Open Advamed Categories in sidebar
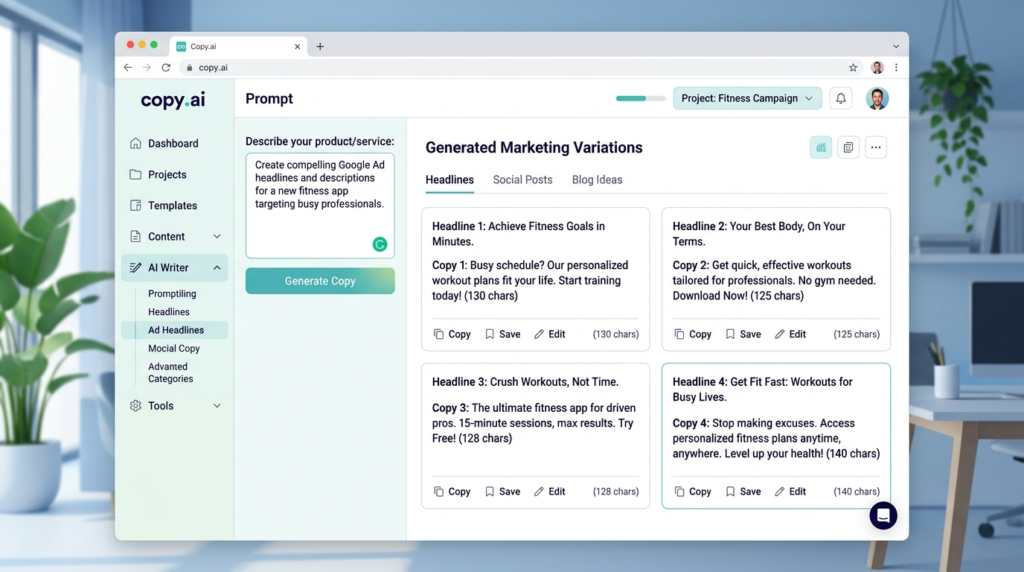The image size is (1024, 572). click(x=170, y=373)
